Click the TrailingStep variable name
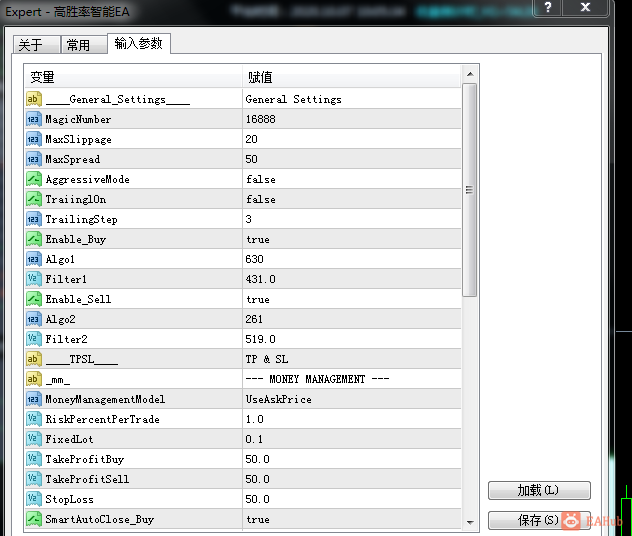This screenshot has height=536, width=632. pyautogui.click(x=81, y=219)
